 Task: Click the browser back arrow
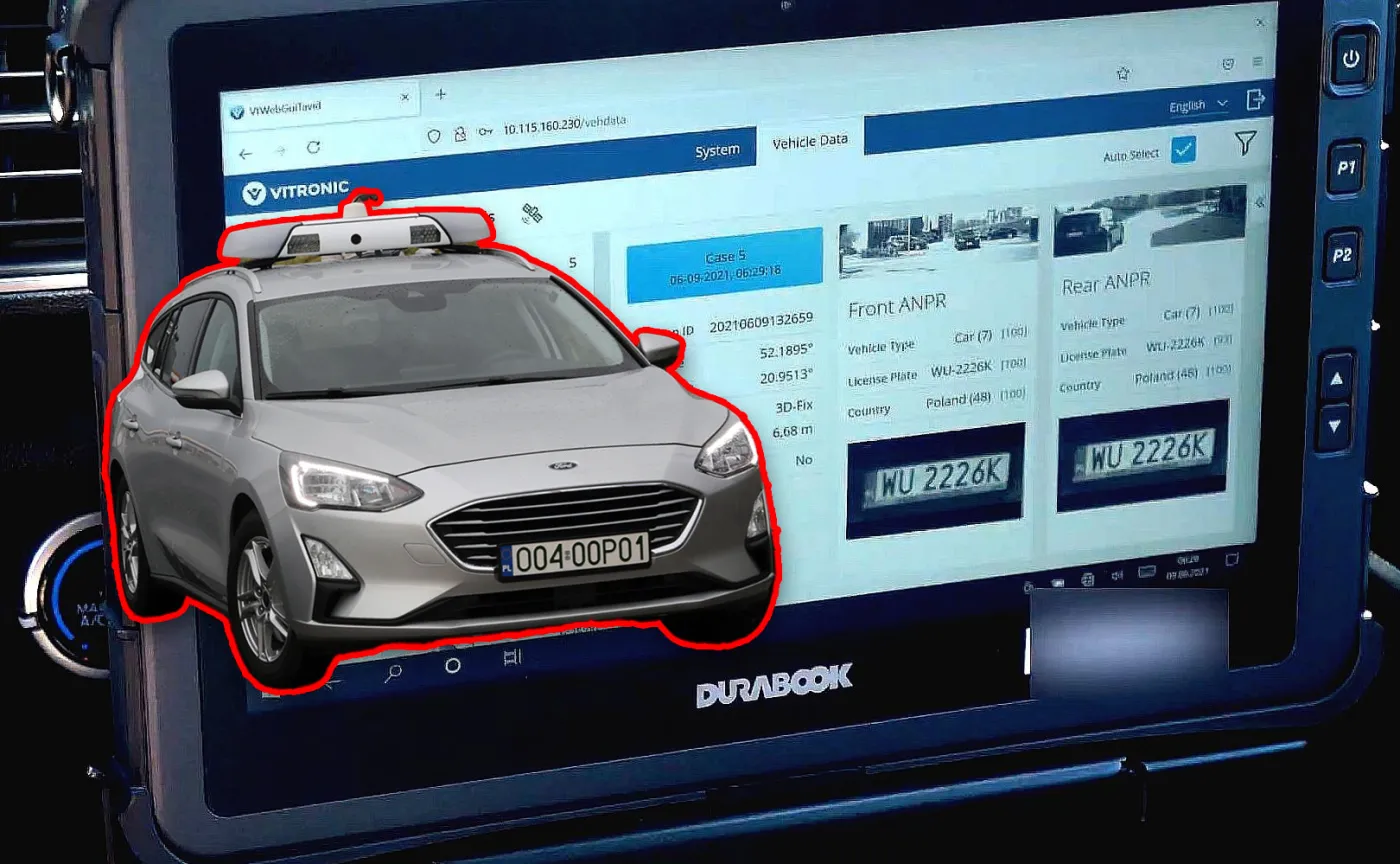click(246, 153)
